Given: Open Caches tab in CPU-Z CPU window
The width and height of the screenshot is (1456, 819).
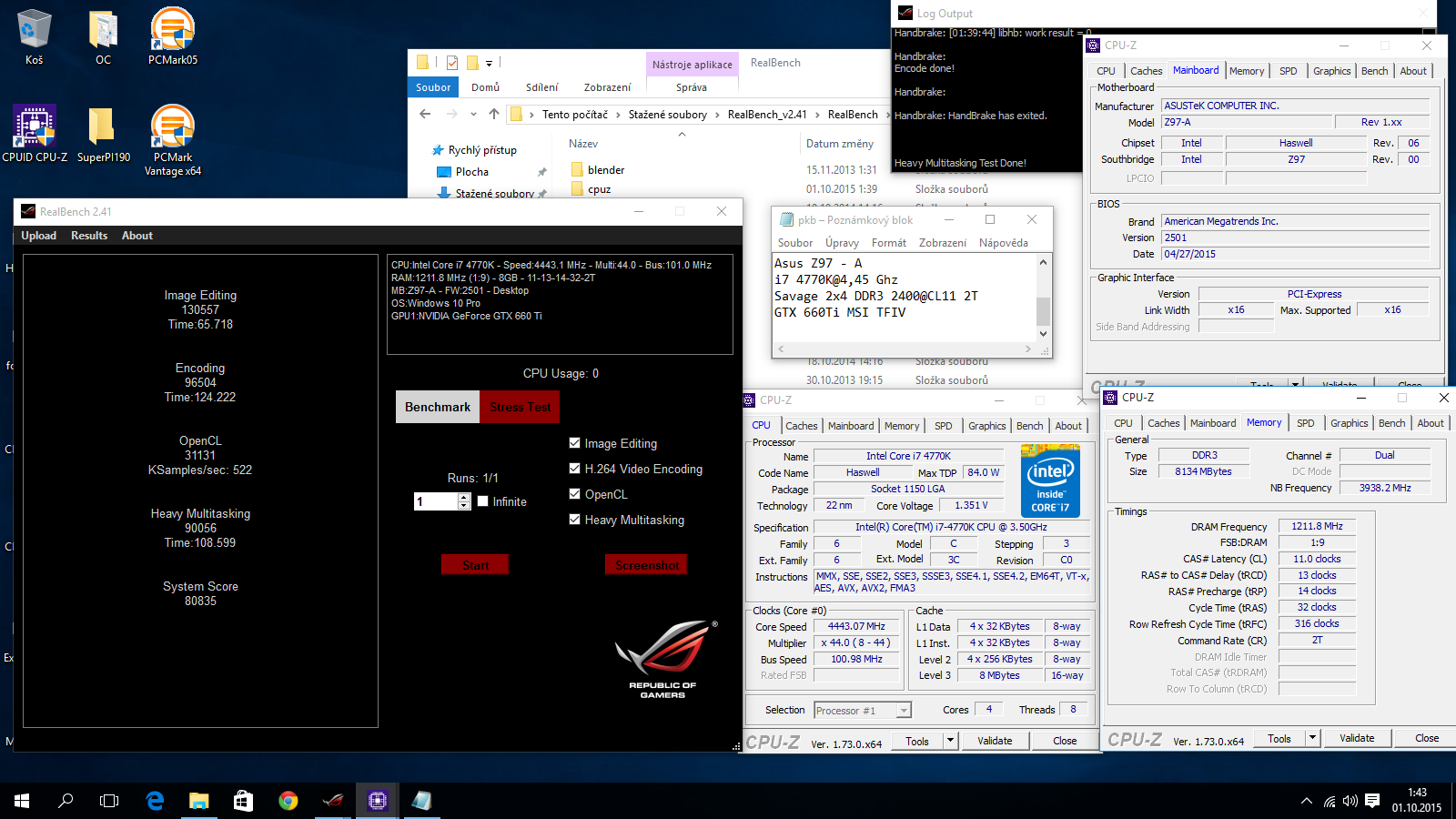Looking at the screenshot, I should (x=802, y=426).
